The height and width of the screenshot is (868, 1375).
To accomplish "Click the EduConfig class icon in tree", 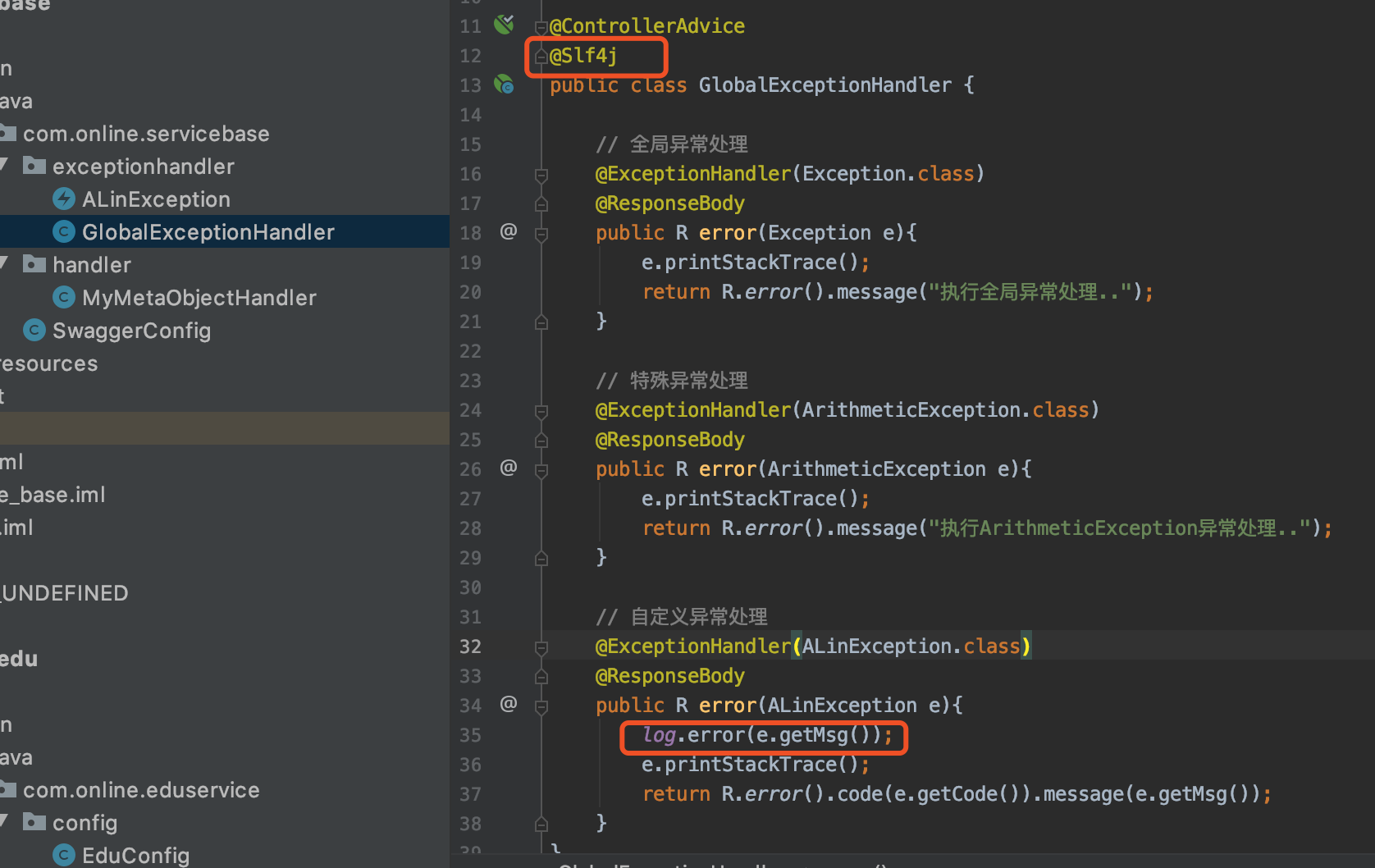I will (x=64, y=855).
